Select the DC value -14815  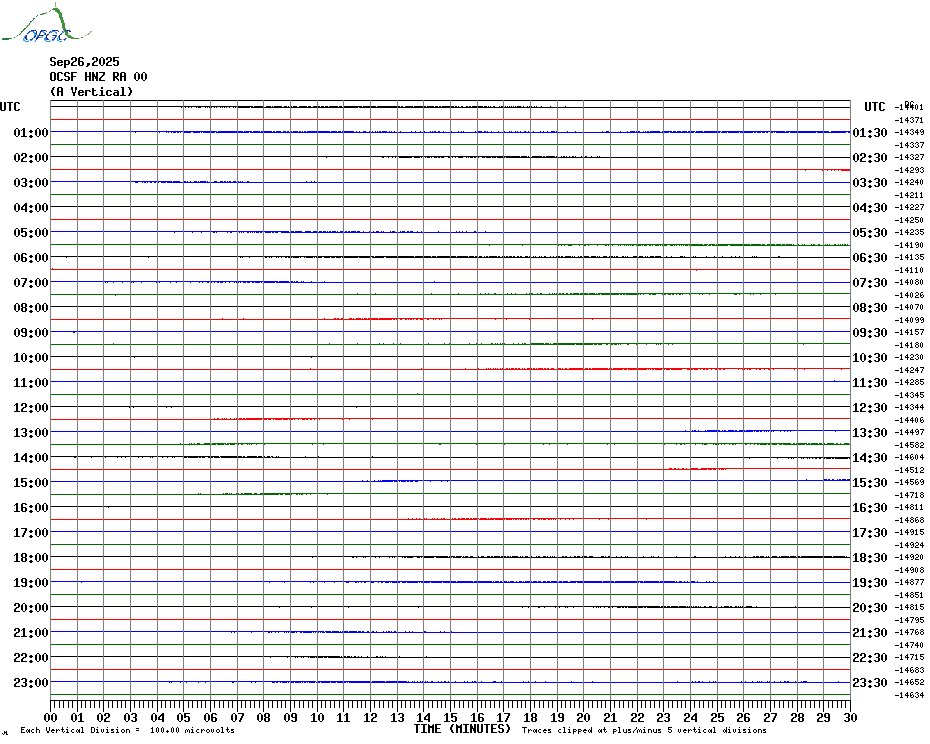pyautogui.click(x=909, y=607)
